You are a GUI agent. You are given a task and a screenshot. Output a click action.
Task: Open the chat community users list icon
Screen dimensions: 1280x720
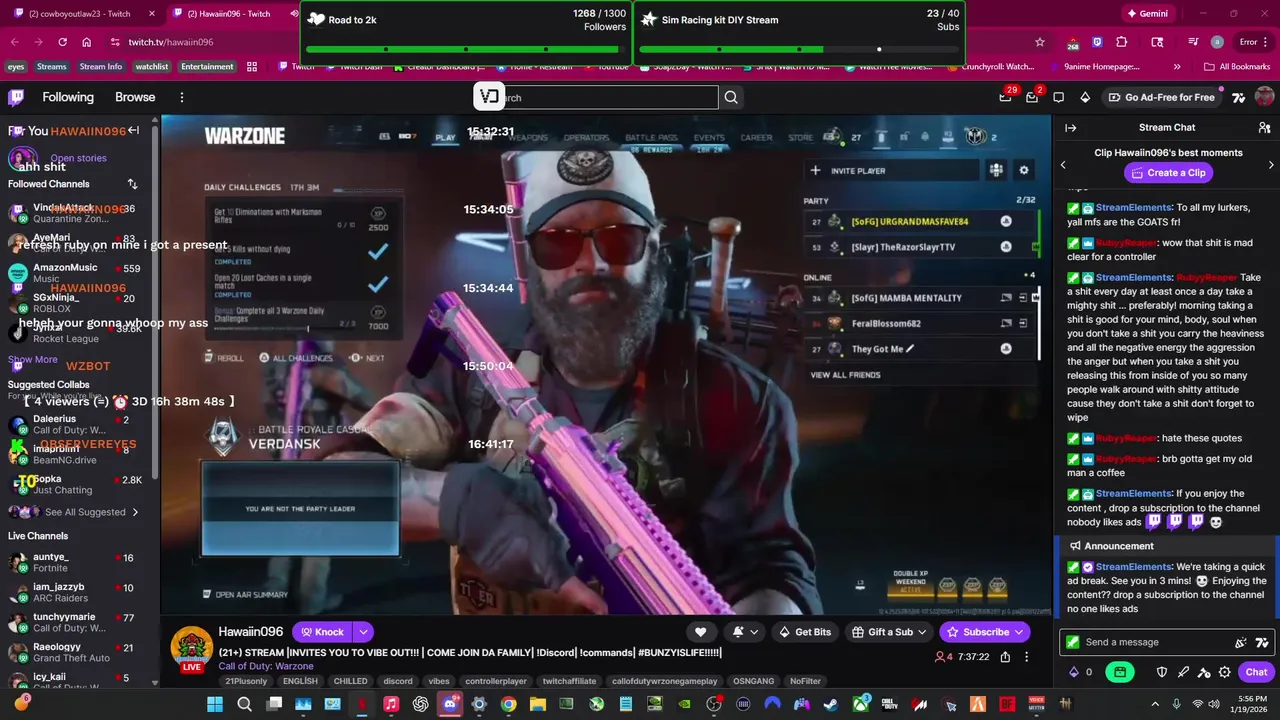[1264, 128]
